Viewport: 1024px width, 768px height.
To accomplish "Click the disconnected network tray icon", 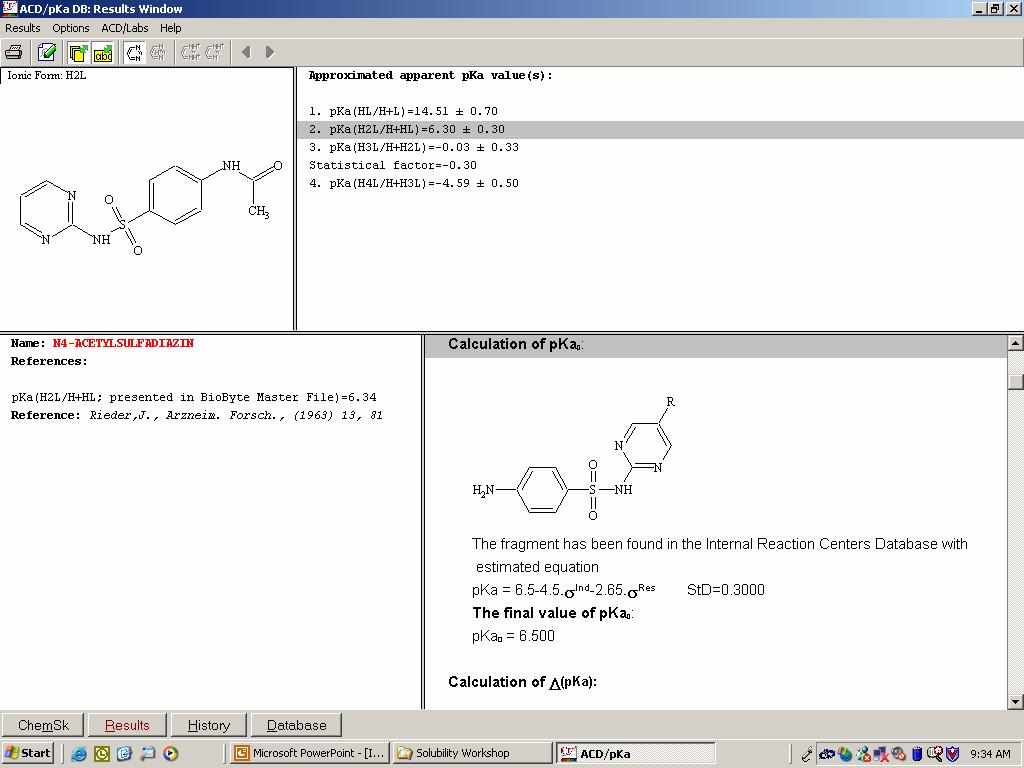I will click(880, 754).
